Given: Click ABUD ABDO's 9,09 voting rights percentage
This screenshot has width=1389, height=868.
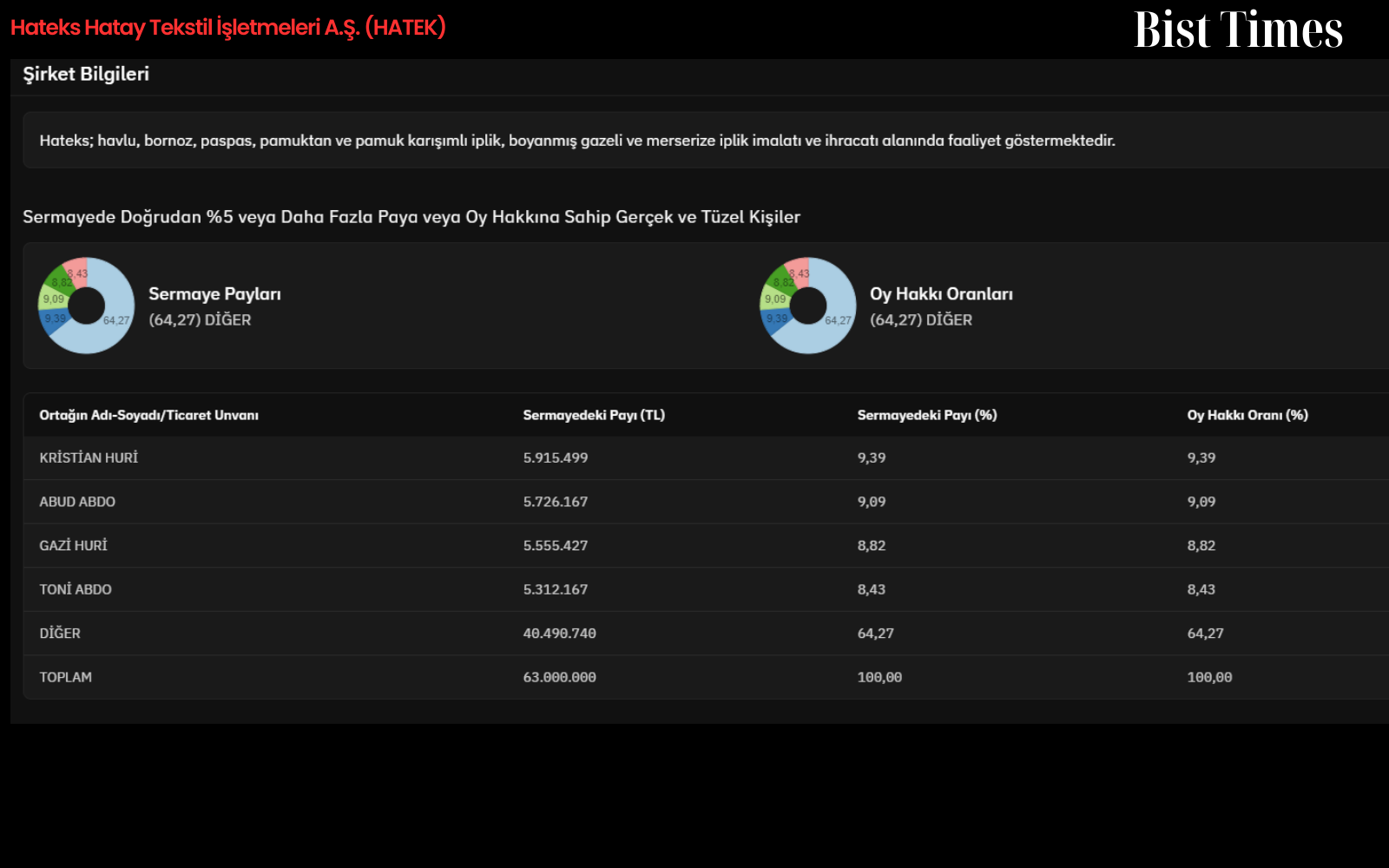Looking at the screenshot, I should click(1201, 502).
